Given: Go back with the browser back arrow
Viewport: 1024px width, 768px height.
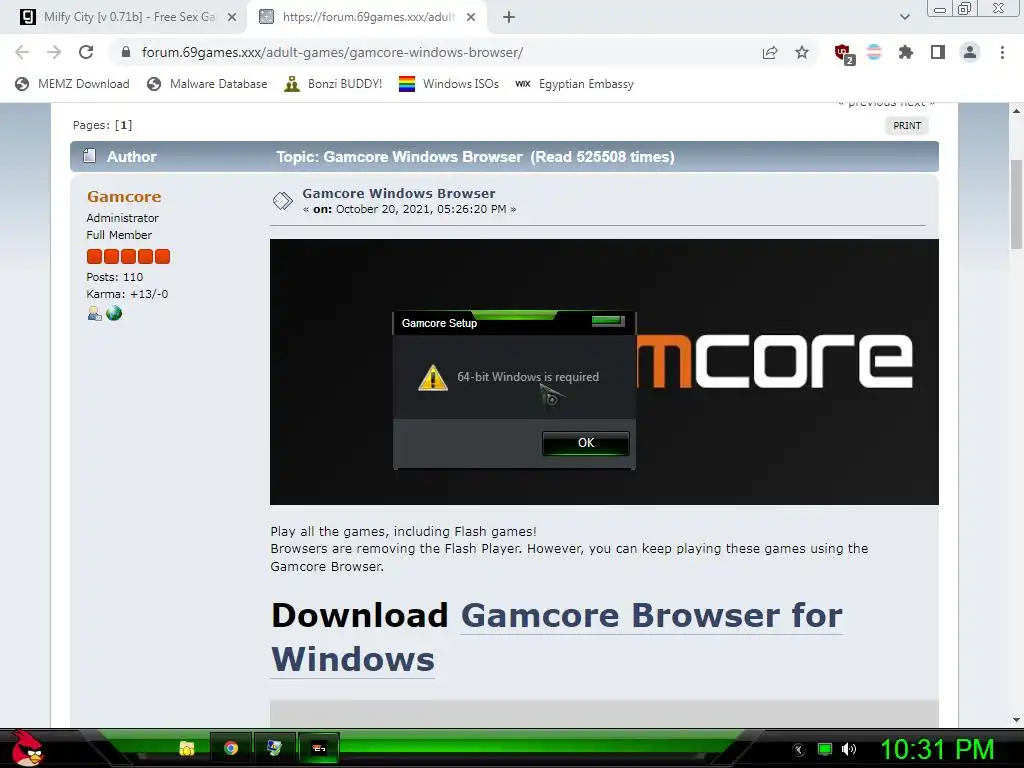Looking at the screenshot, I should [22, 52].
